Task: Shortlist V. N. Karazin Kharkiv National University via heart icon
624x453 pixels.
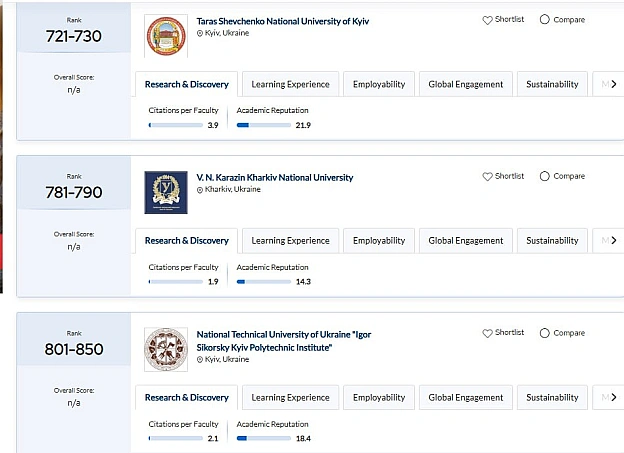Action: (488, 176)
